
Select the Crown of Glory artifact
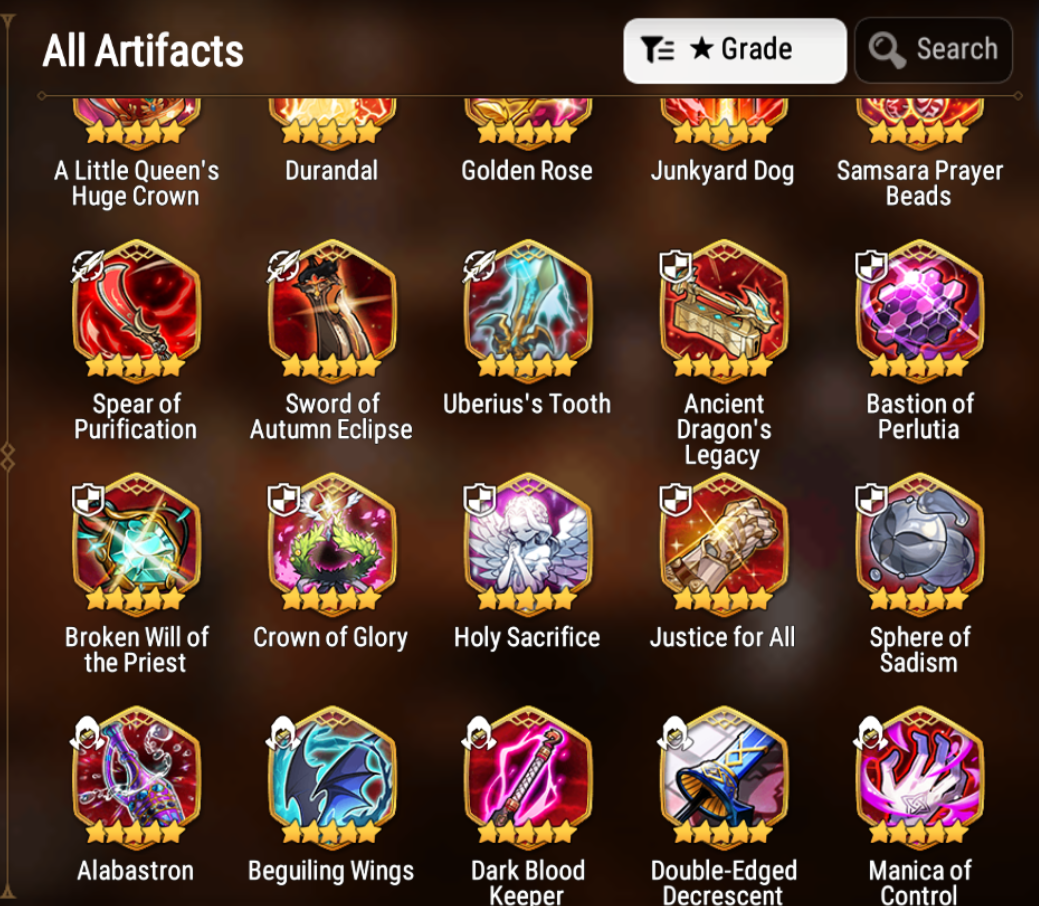point(331,544)
